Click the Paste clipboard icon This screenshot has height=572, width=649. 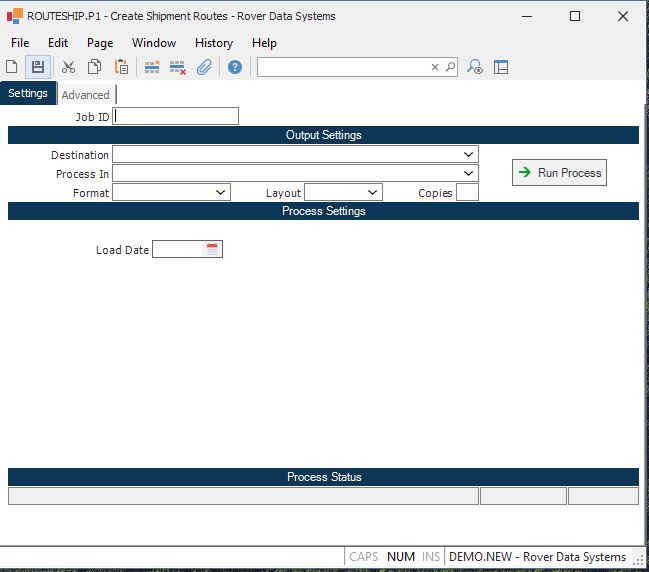click(x=121, y=67)
